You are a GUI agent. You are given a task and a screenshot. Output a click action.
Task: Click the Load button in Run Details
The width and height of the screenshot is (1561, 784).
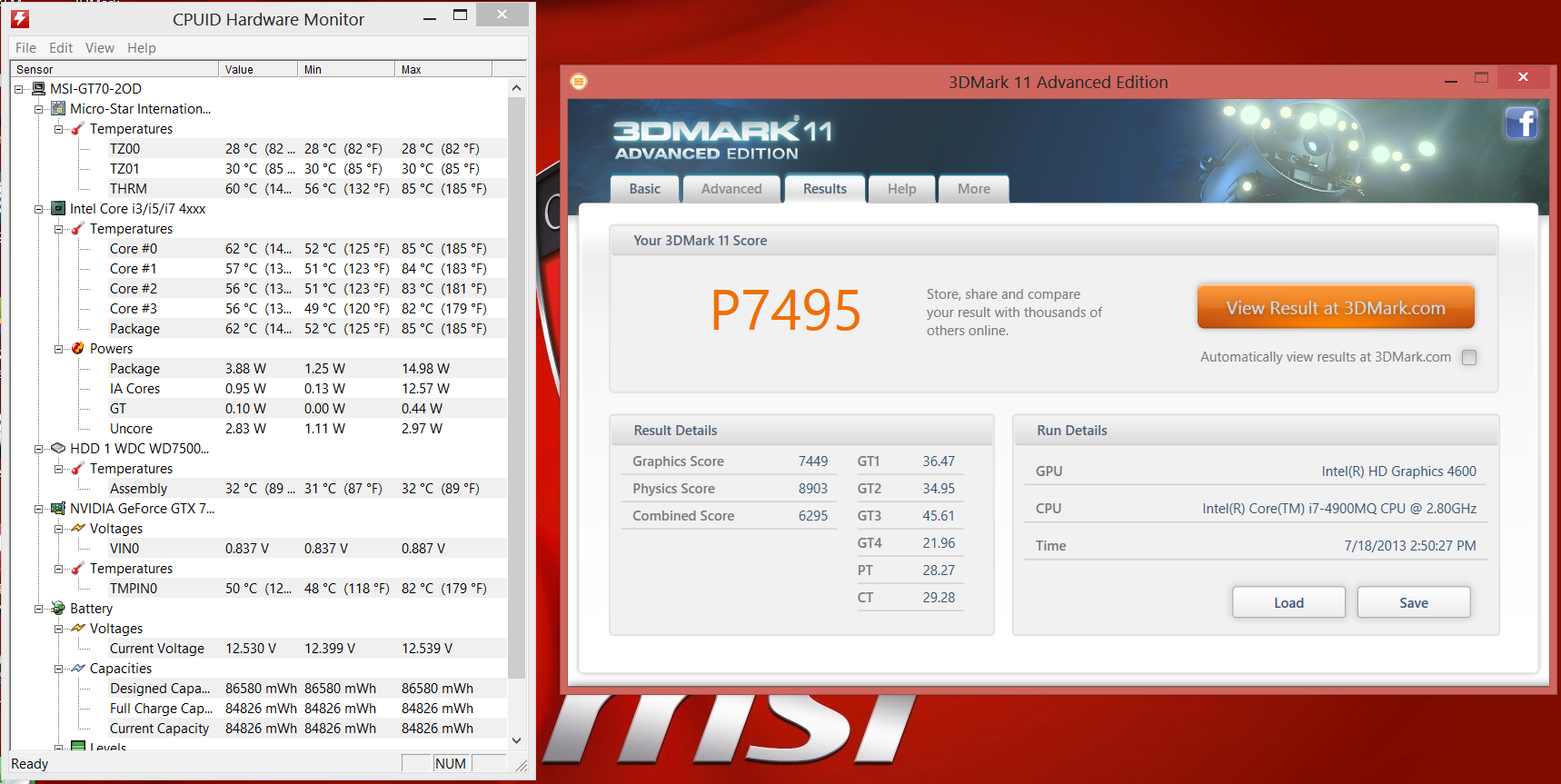[1288, 602]
